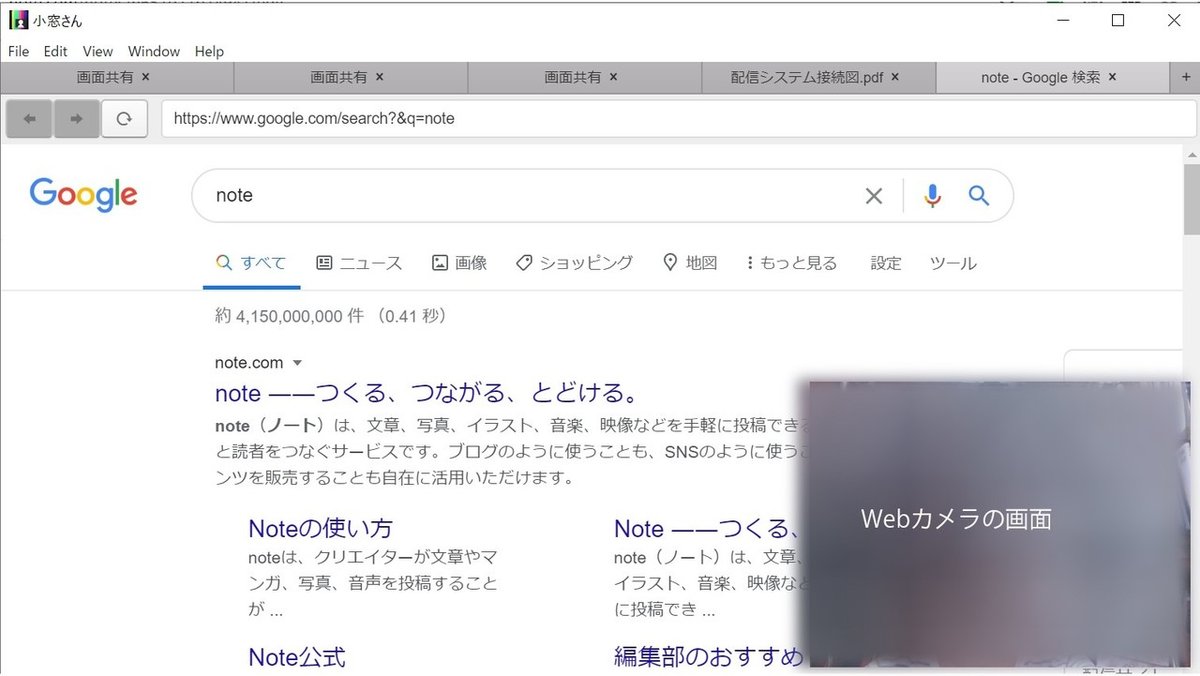Screen dimensions: 1200x676
Task: Clear the search query with the X icon
Action: [873, 195]
